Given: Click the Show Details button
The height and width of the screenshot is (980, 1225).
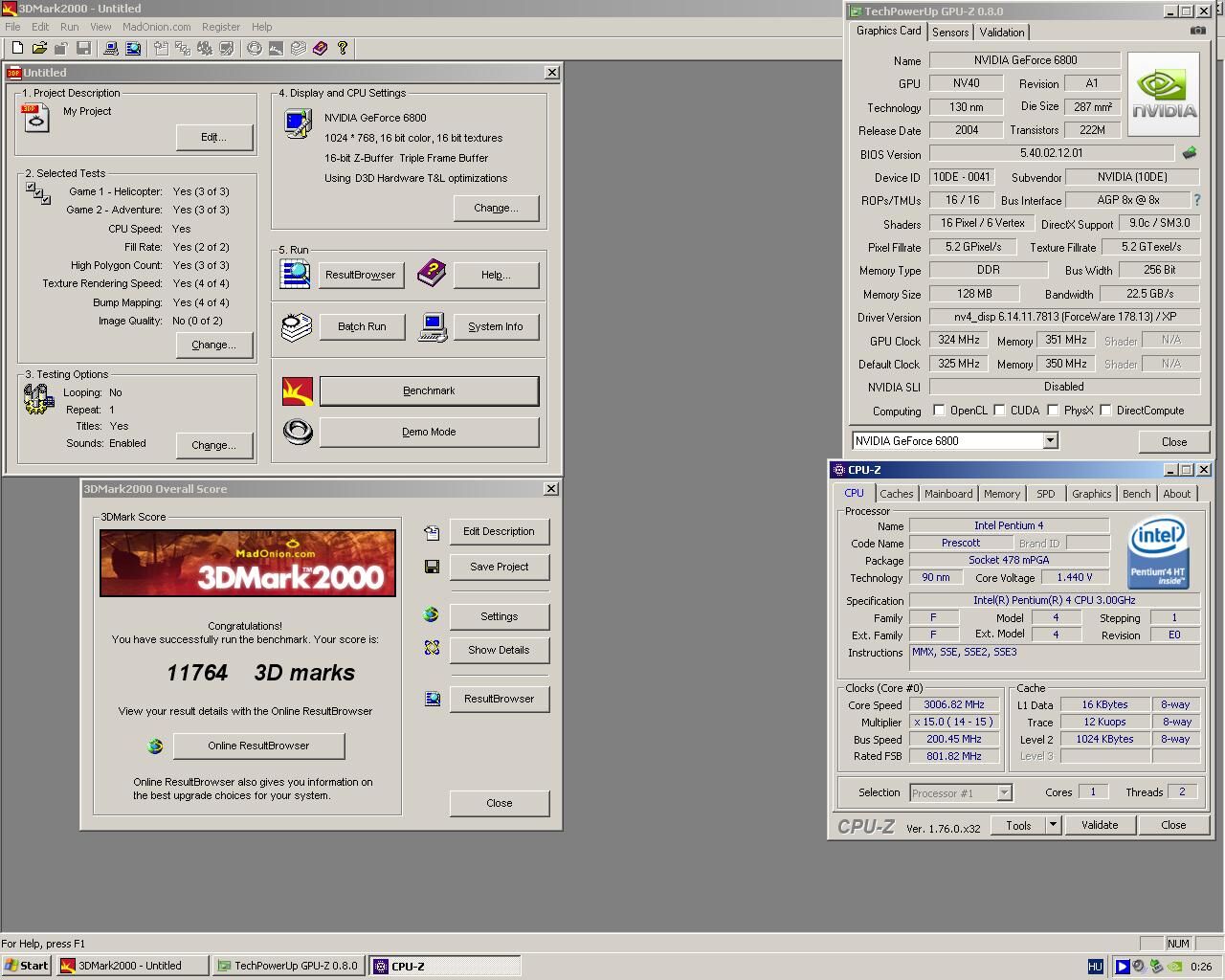Looking at the screenshot, I should tap(499, 650).
